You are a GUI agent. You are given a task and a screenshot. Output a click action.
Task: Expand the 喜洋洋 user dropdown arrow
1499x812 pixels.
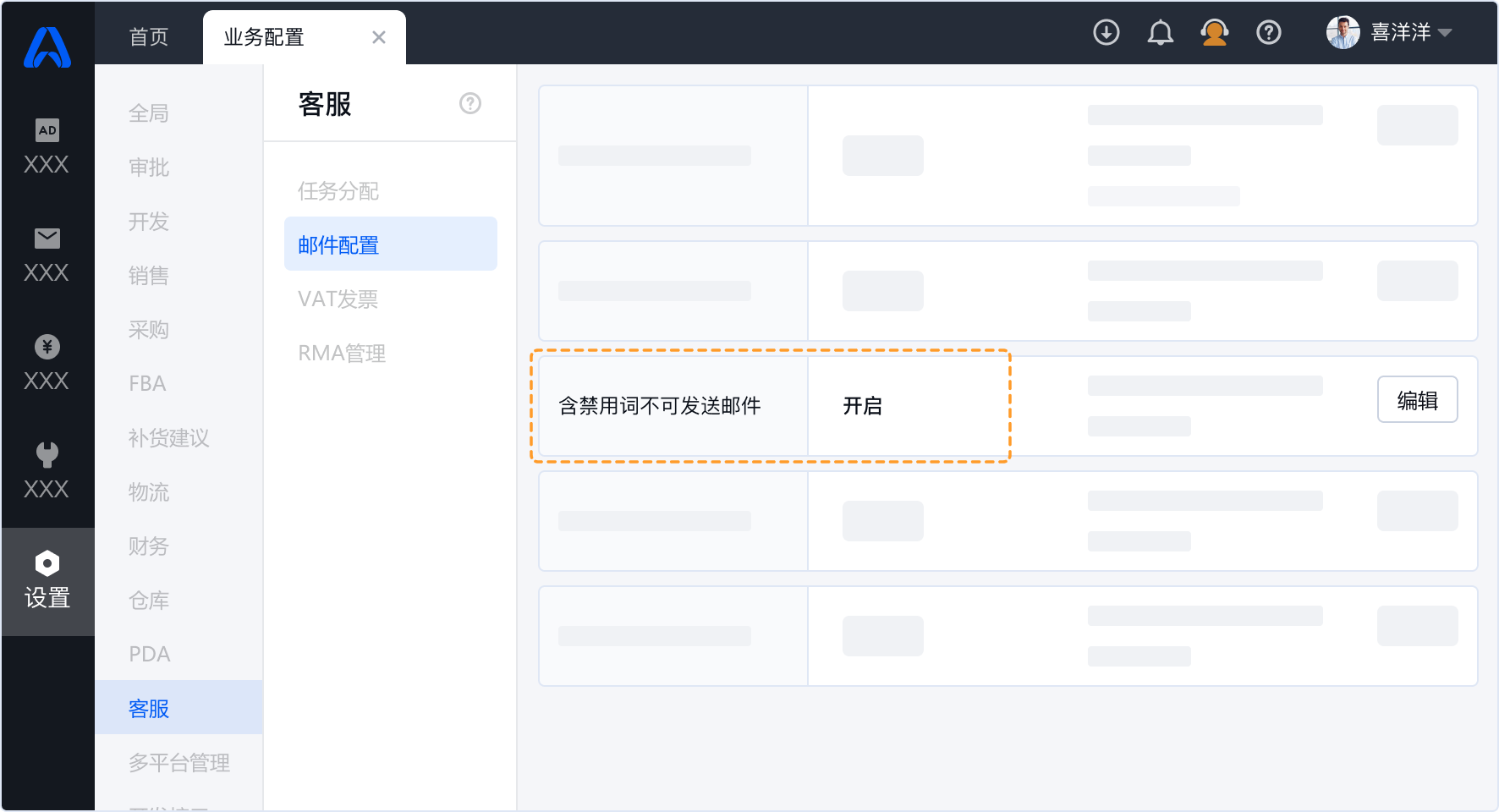(x=1445, y=33)
